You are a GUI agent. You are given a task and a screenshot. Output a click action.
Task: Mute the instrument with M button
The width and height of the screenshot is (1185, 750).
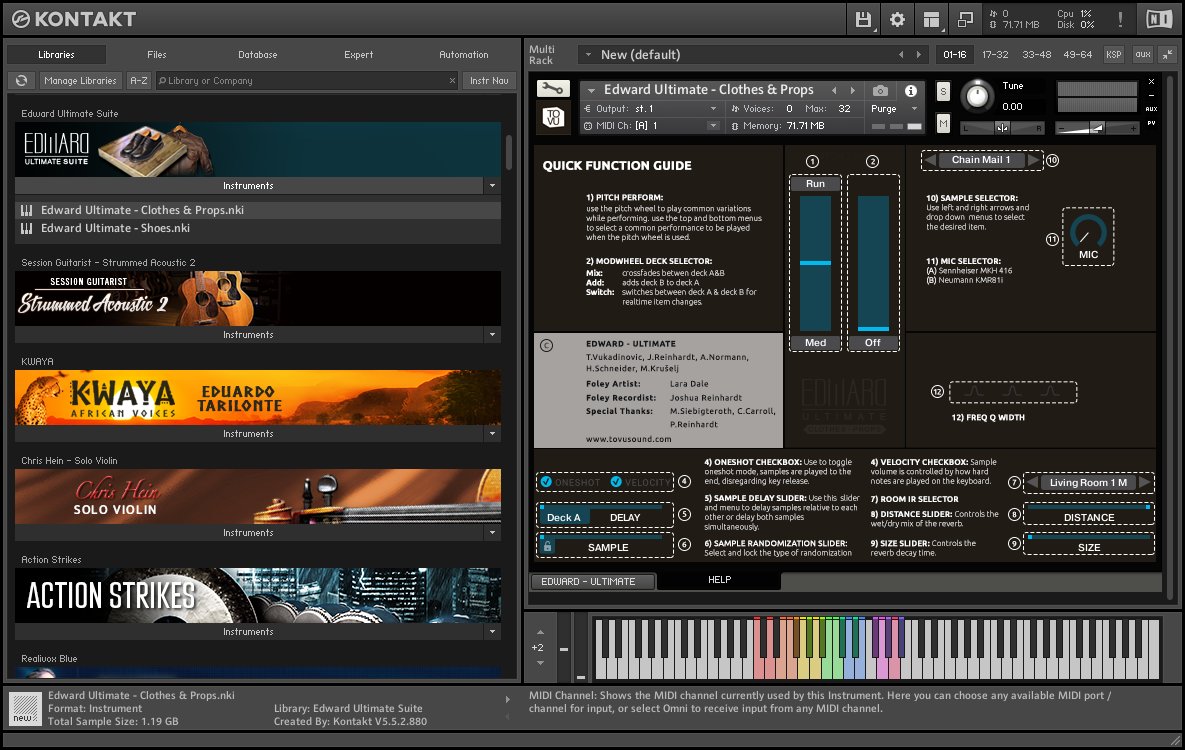(943, 123)
